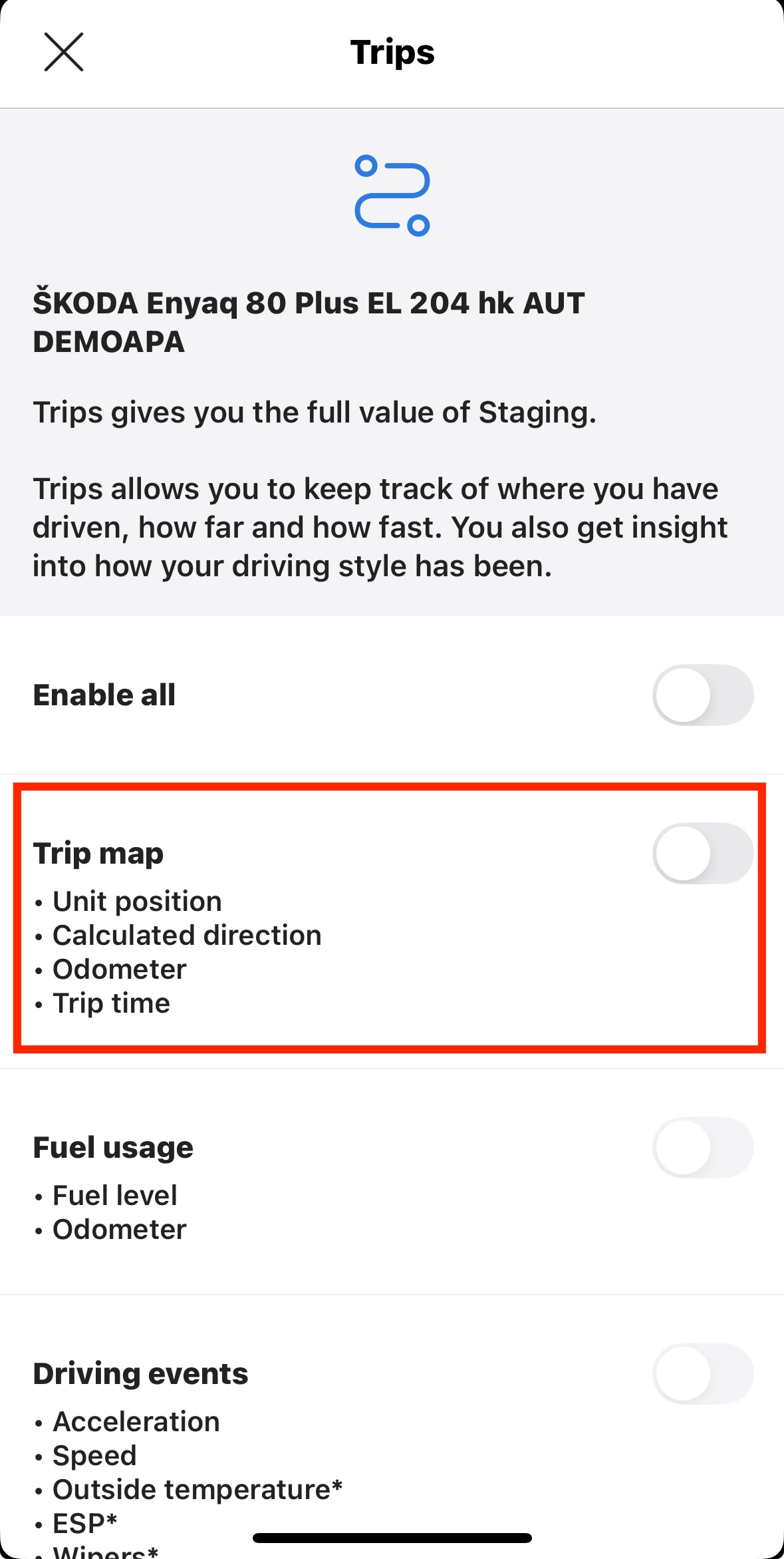Tap the Trip time item

coord(111,1003)
